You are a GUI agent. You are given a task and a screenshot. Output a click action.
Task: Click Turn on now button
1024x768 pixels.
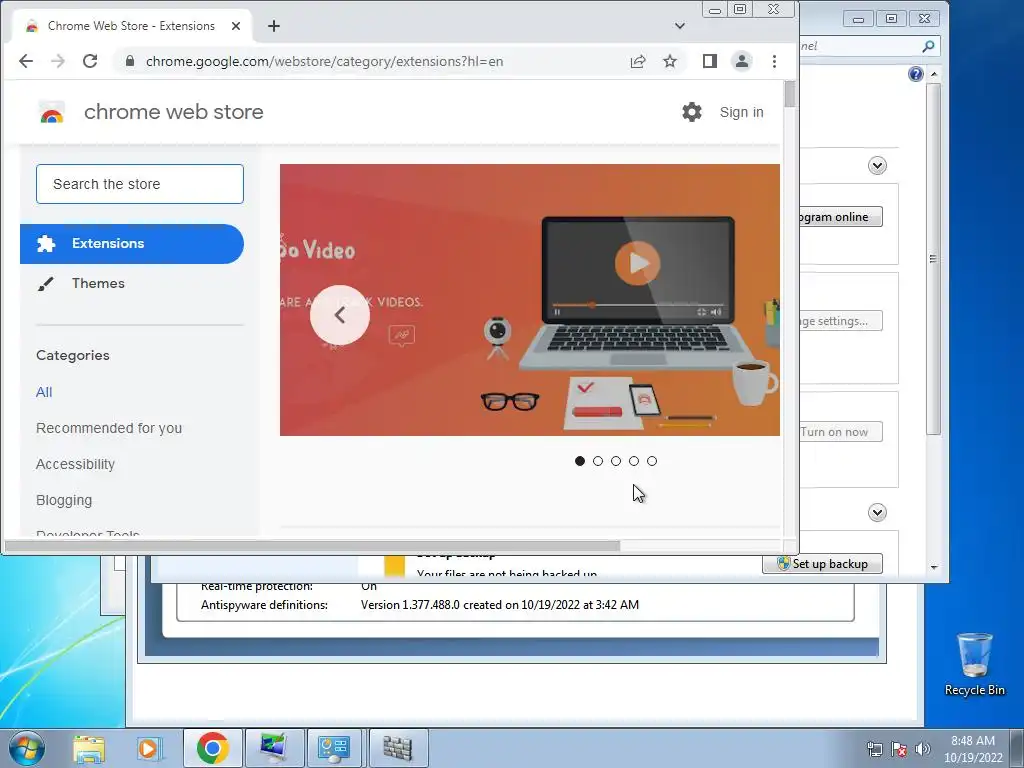click(840, 432)
